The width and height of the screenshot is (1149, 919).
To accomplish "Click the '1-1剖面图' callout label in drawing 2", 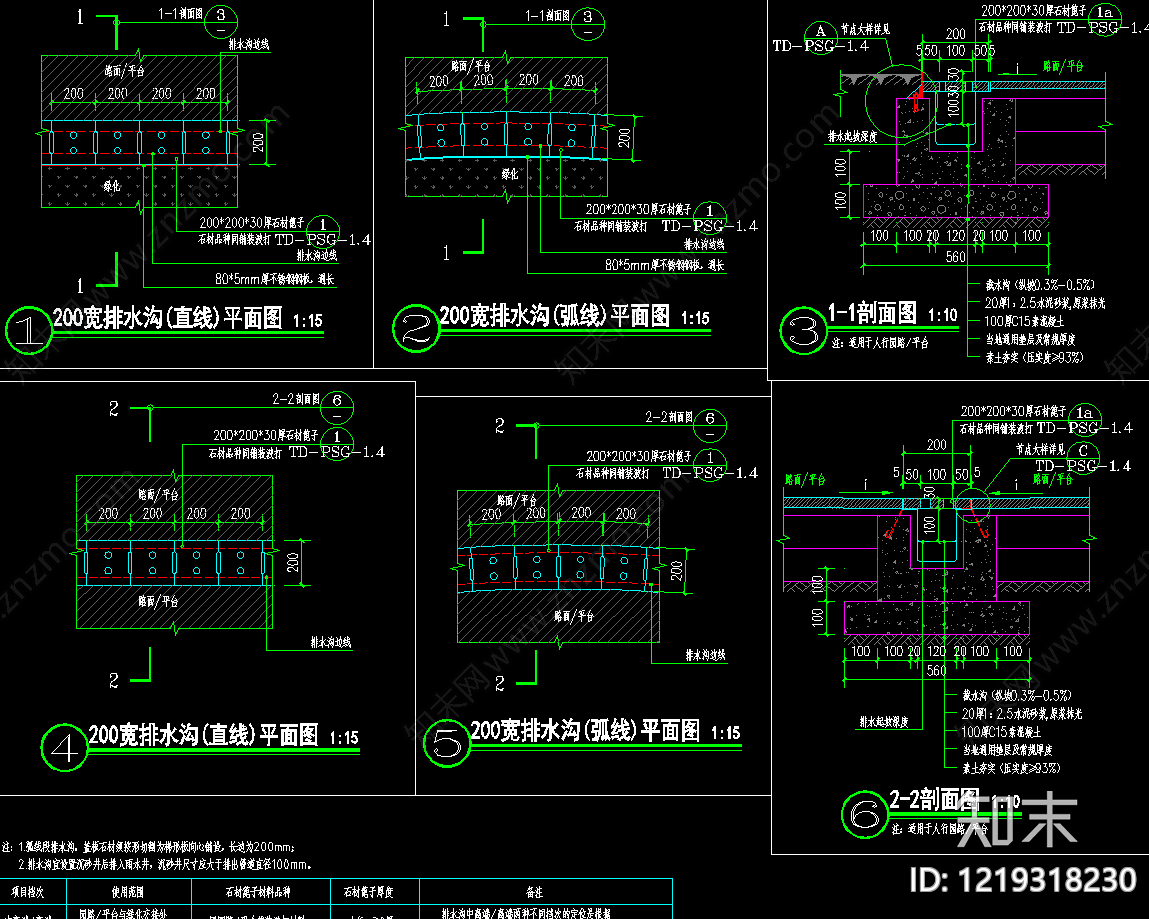I will (547, 15).
